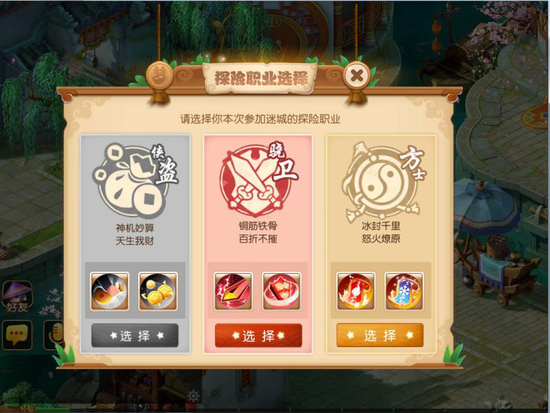Image resolution: width=550 pixels, height=413 pixels.
Task: Tap the microphone voice icon
Action: point(54,334)
